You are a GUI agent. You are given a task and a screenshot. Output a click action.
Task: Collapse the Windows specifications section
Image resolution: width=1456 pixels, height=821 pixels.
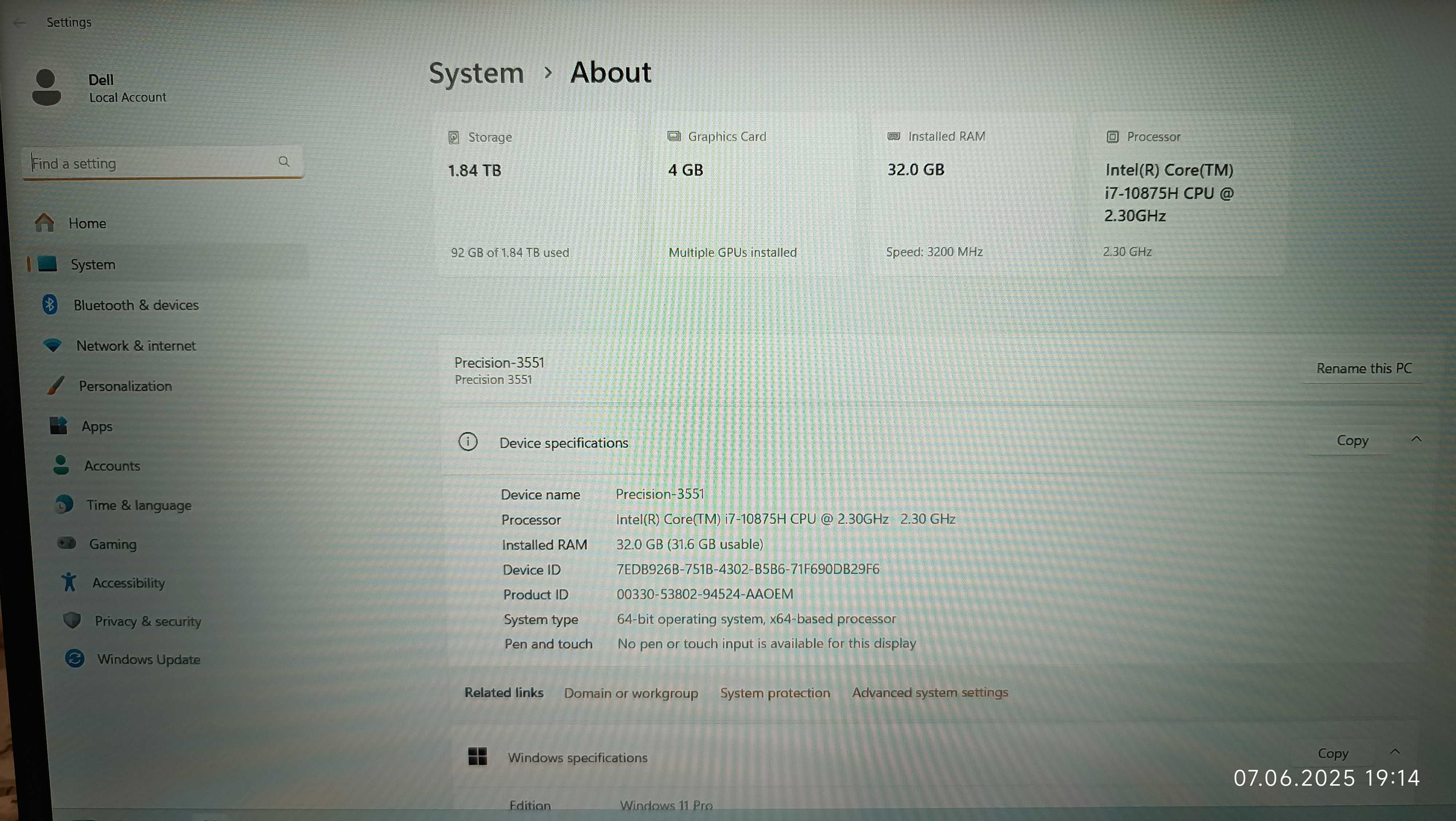click(1395, 751)
